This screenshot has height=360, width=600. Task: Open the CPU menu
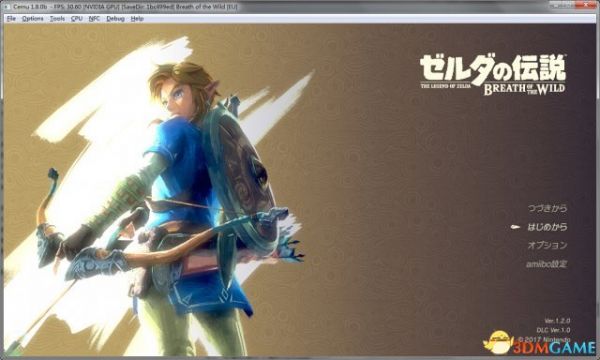(77, 18)
